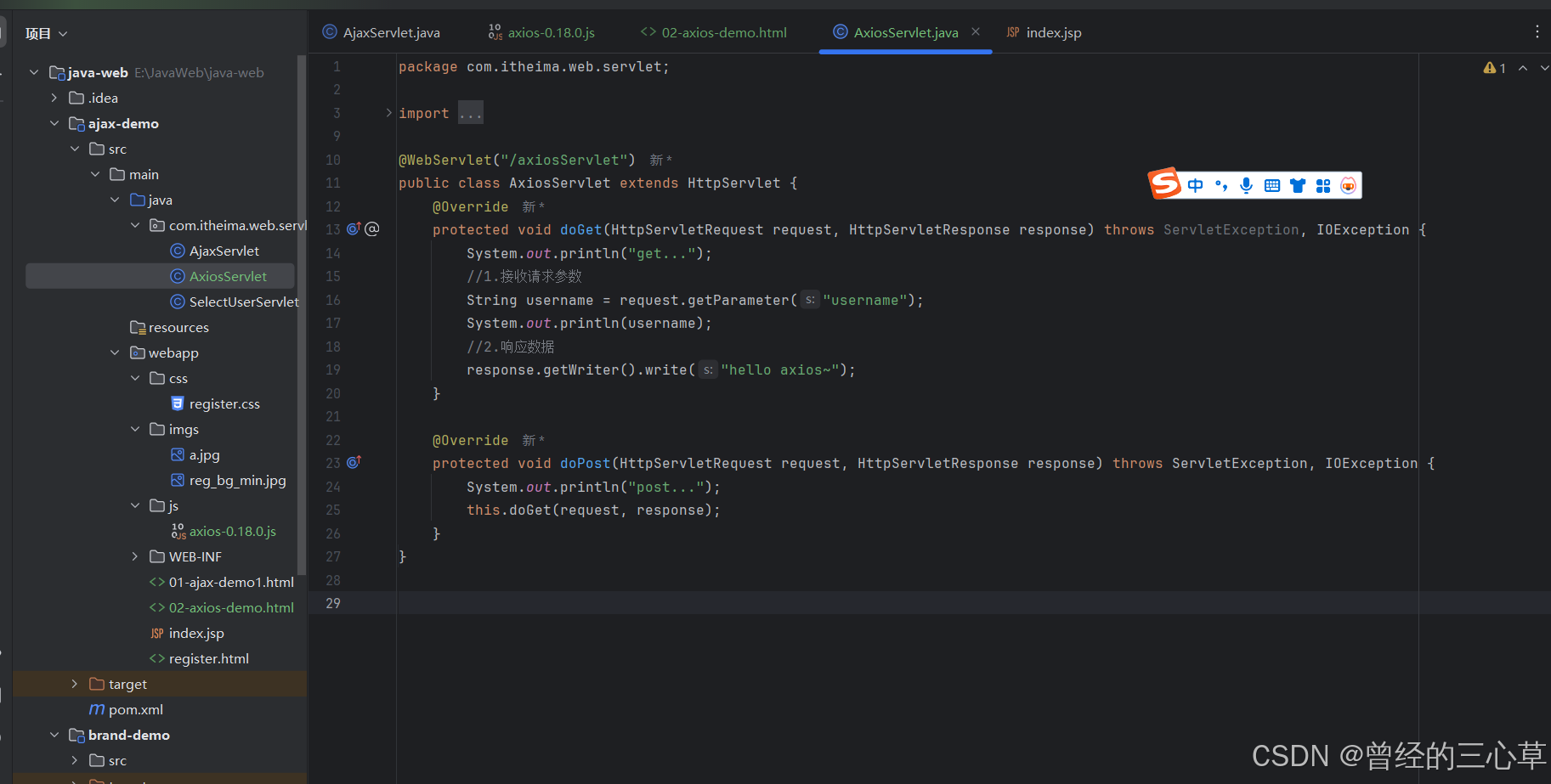Viewport: 1551px width, 784px height.
Task: Toggle Sogou punctuation mode
Action: click(1221, 185)
